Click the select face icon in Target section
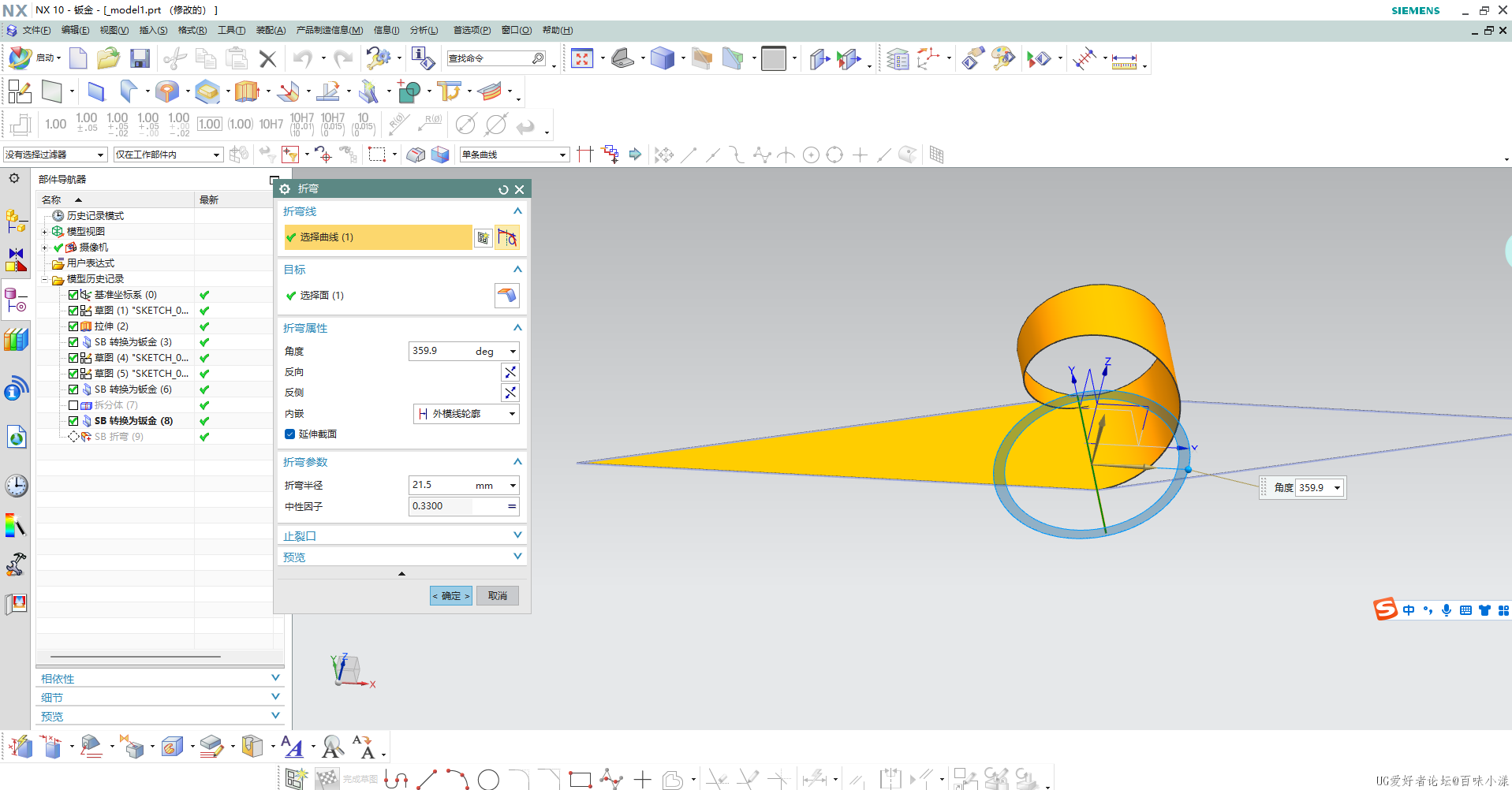Image resolution: width=1512 pixels, height=790 pixels. [507, 296]
